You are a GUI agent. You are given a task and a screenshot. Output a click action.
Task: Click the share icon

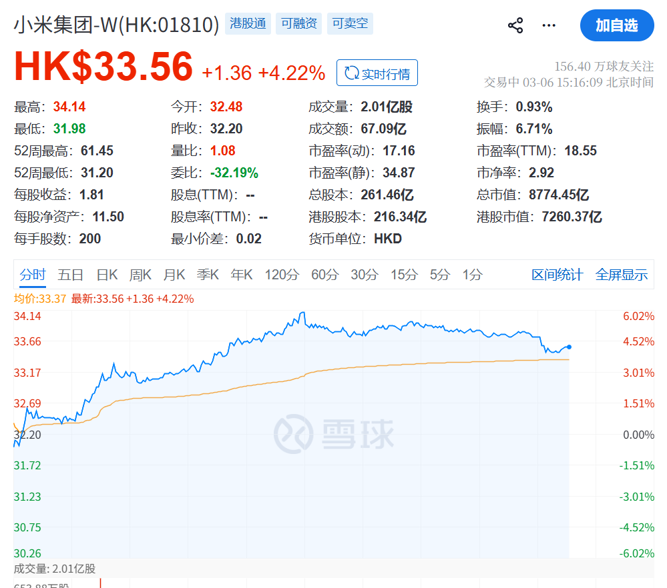(x=515, y=26)
